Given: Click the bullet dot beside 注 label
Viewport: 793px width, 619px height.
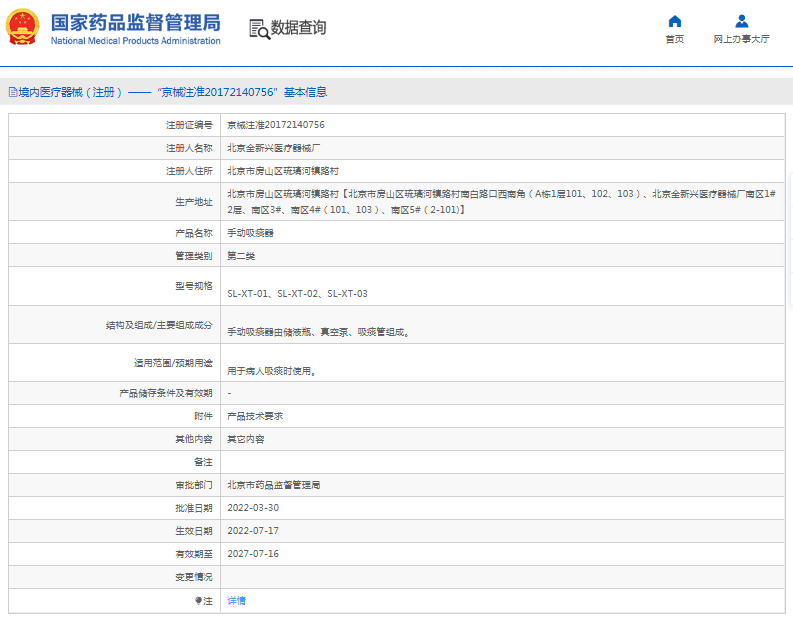Looking at the screenshot, I should 198,601.
